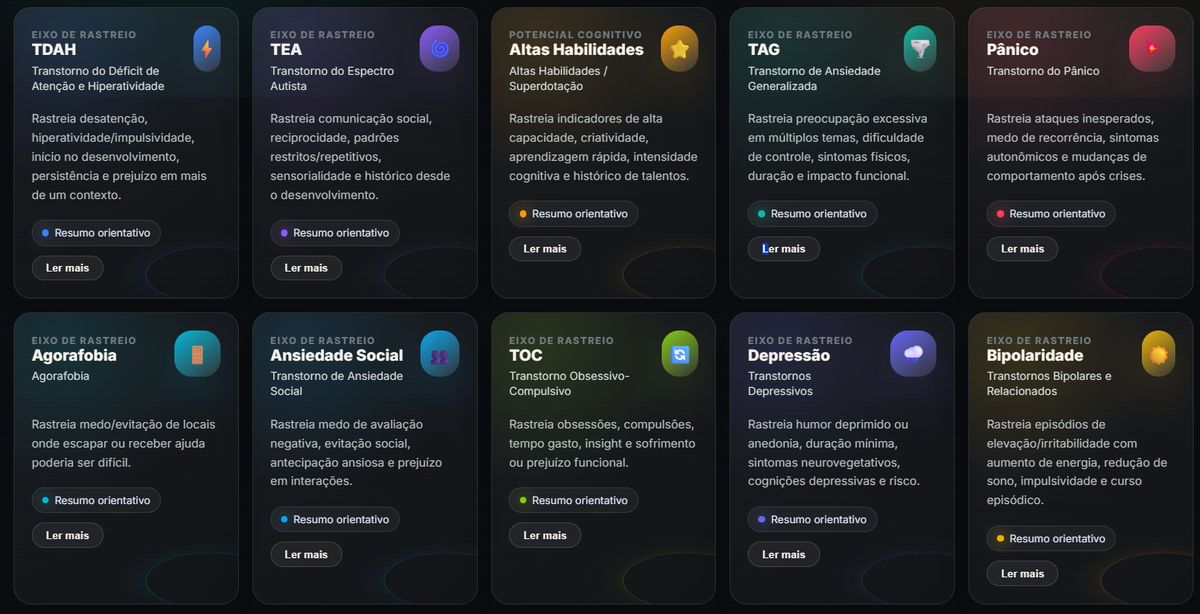Select Resumo orientativo chip on TAG card

[813, 214]
